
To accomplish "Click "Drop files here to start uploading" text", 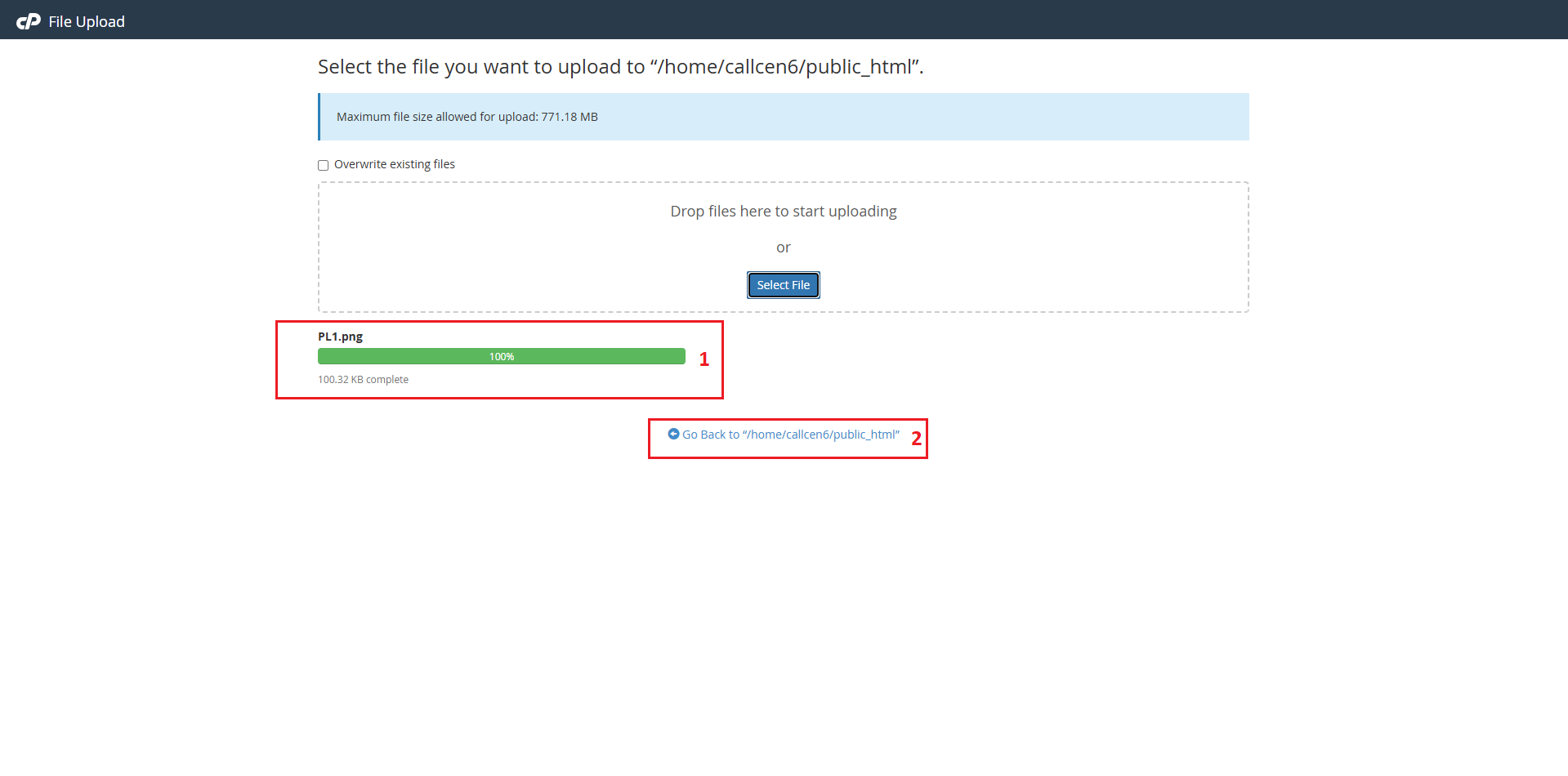I will (x=783, y=212).
